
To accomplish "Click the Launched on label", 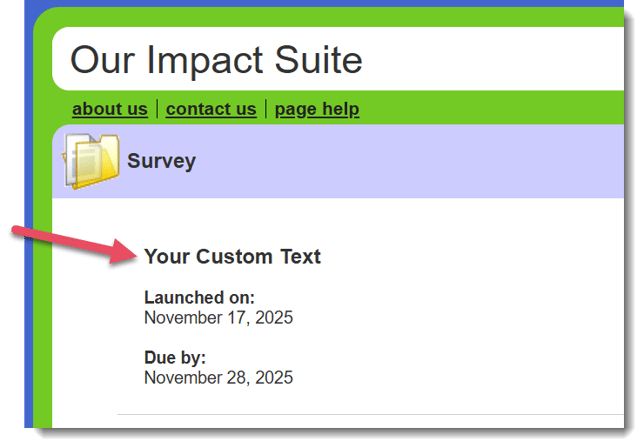I will point(199,298).
